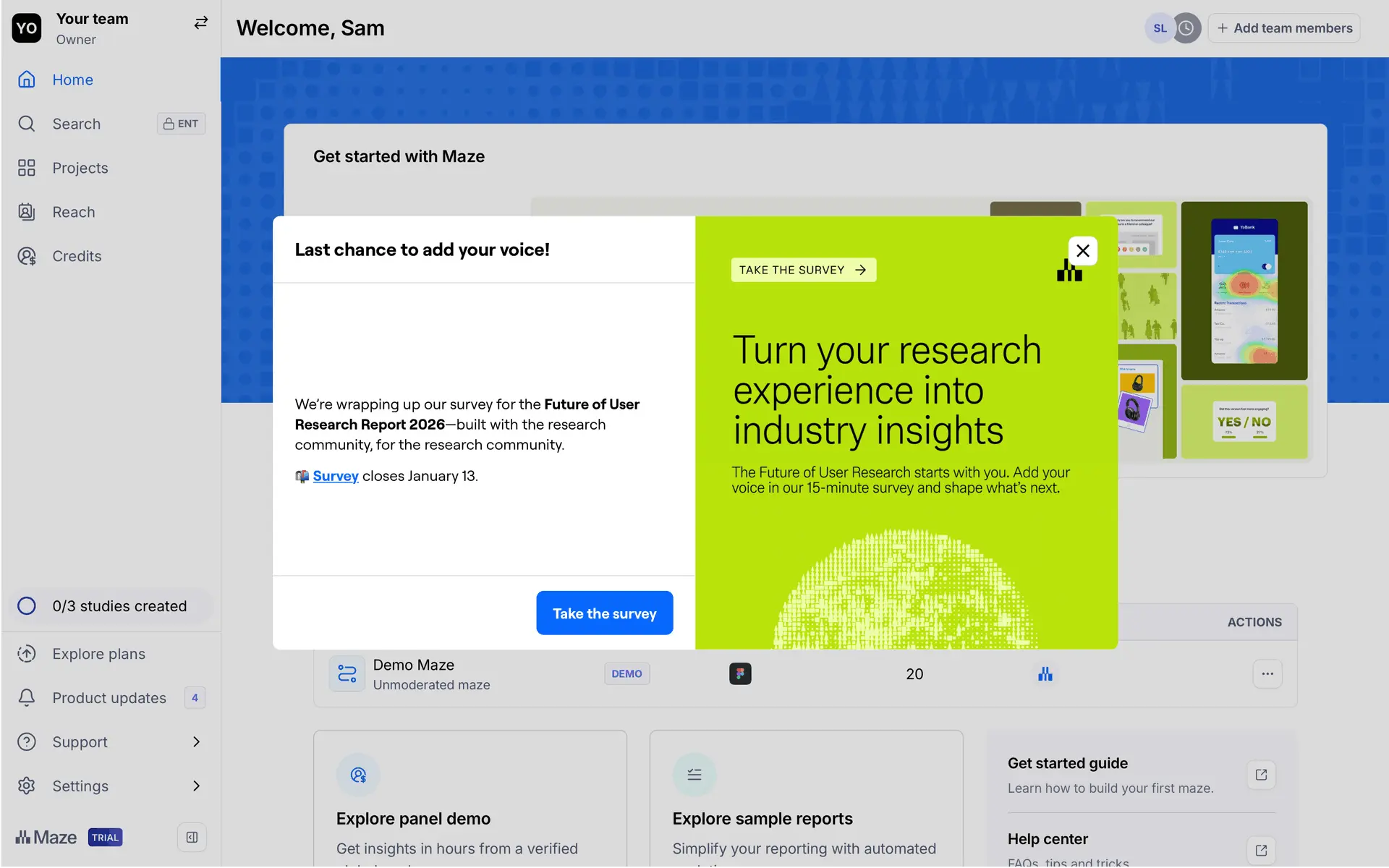Follow the Survey hyperlink
Viewport: 1389px width, 868px height.
tap(335, 476)
